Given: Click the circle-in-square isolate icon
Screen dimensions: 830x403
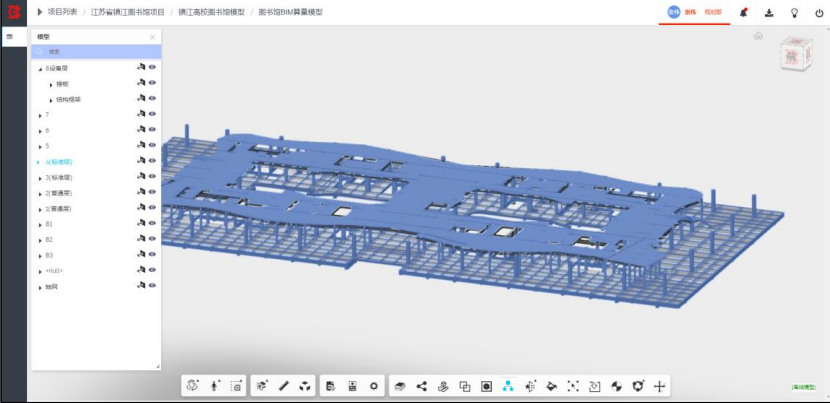Looking at the screenshot, I should pyautogui.click(x=486, y=387).
